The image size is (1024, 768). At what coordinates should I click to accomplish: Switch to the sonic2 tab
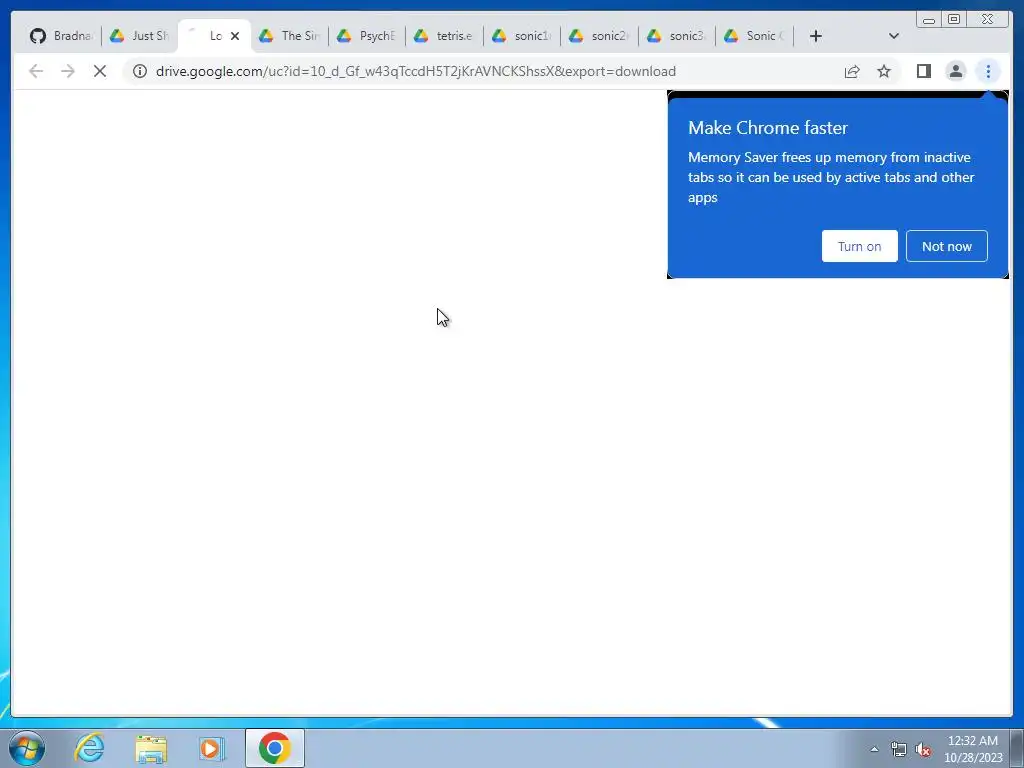599,36
